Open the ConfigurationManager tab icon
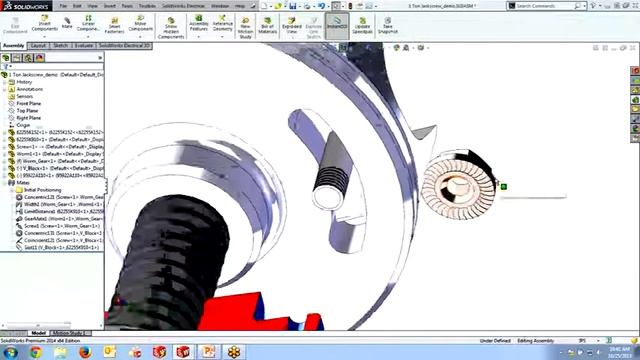 28,58
